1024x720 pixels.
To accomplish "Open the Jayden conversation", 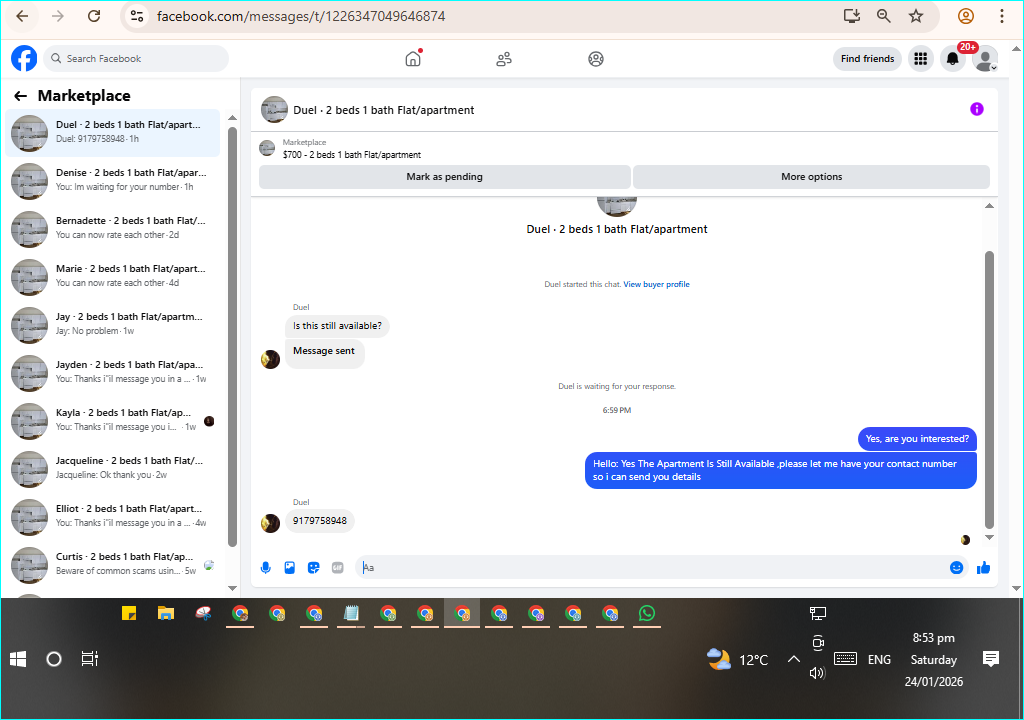I will [x=113, y=373].
